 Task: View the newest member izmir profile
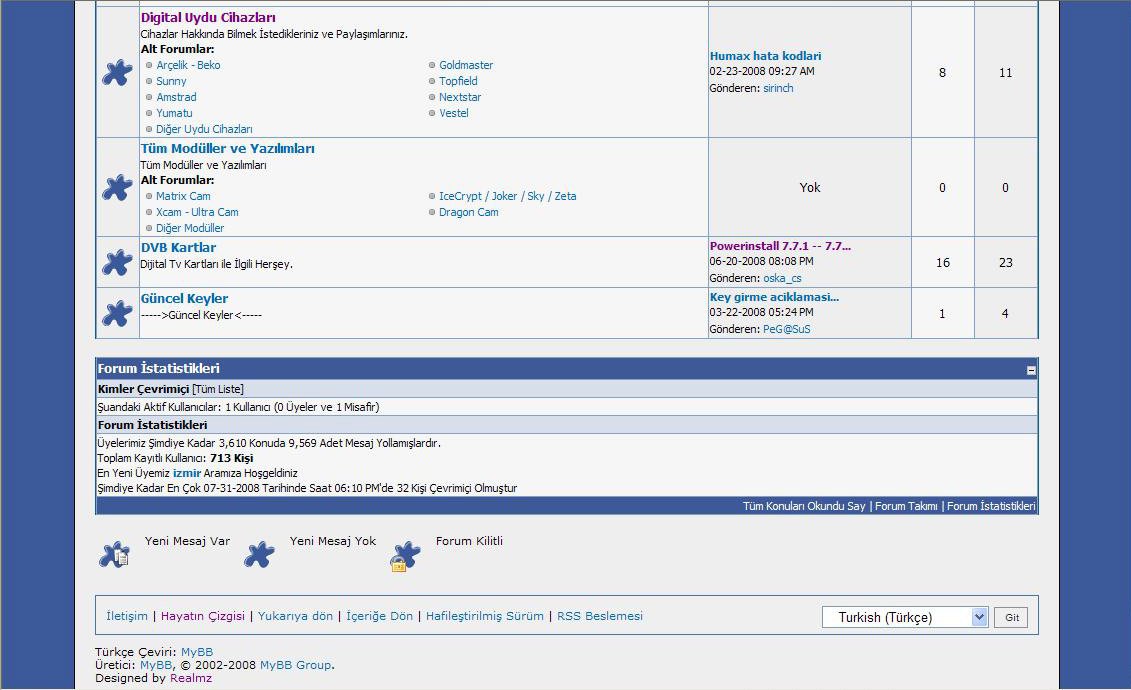tap(187, 472)
